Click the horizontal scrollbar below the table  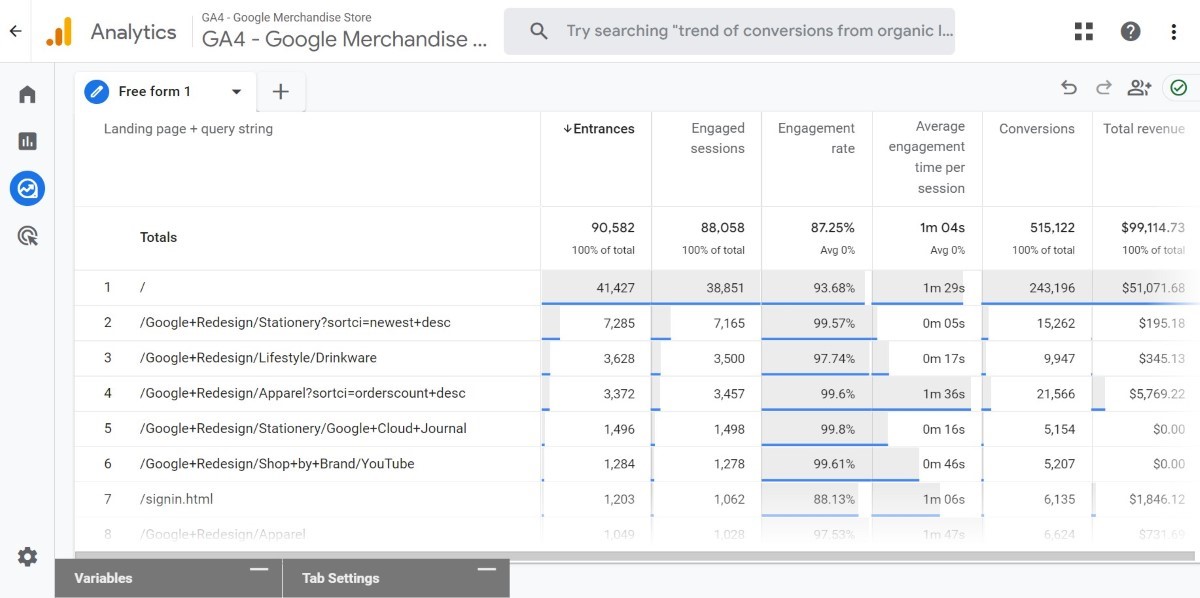click(x=637, y=555)
